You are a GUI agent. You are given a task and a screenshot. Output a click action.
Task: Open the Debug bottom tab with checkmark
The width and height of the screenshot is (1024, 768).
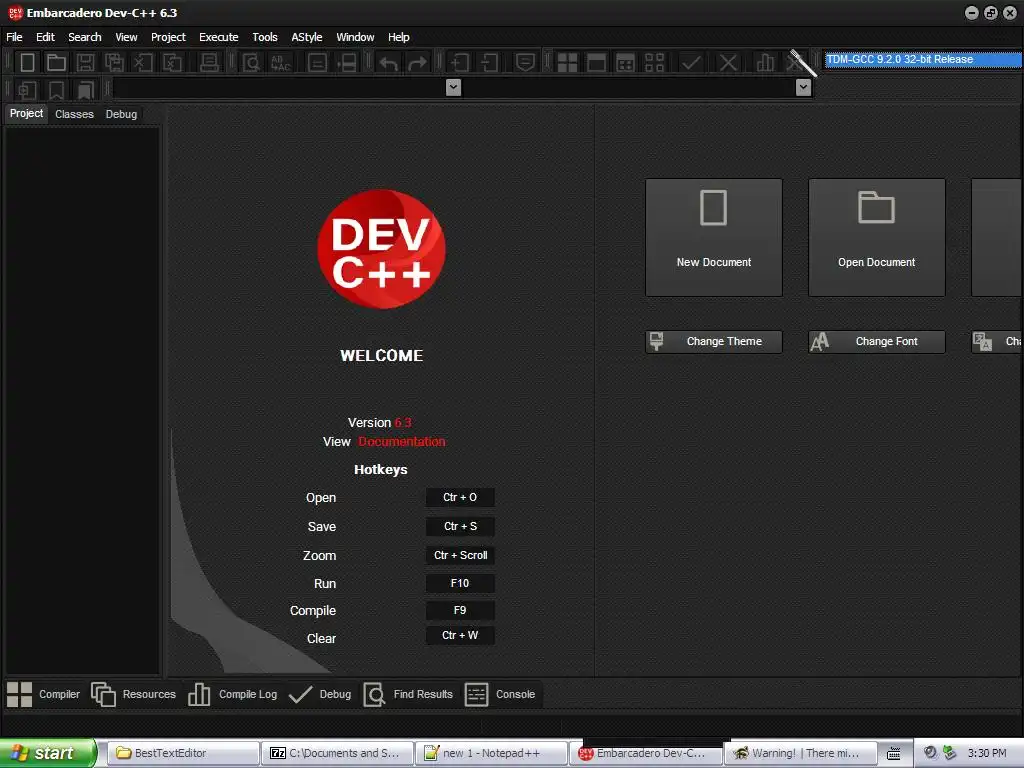320,694
